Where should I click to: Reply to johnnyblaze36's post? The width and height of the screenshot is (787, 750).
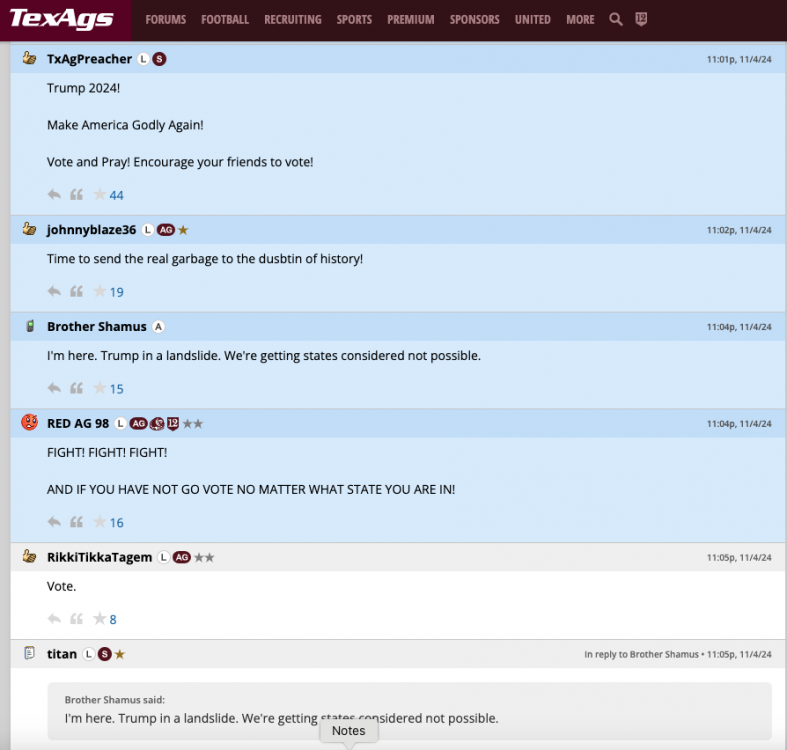click(x=54, y=291)
